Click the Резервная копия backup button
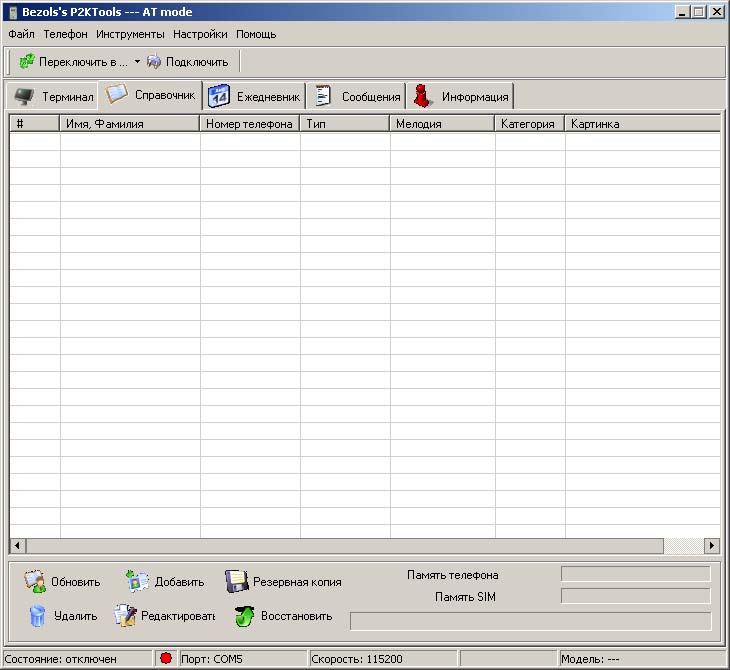The width and height of the screenshot is (730, 670). tap(284, 582)
